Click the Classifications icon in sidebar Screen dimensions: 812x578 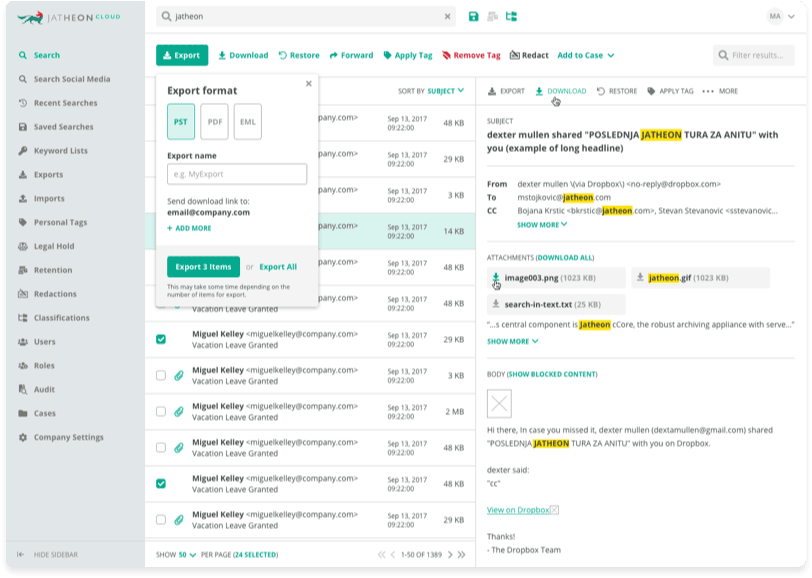(x=23, y=317)
